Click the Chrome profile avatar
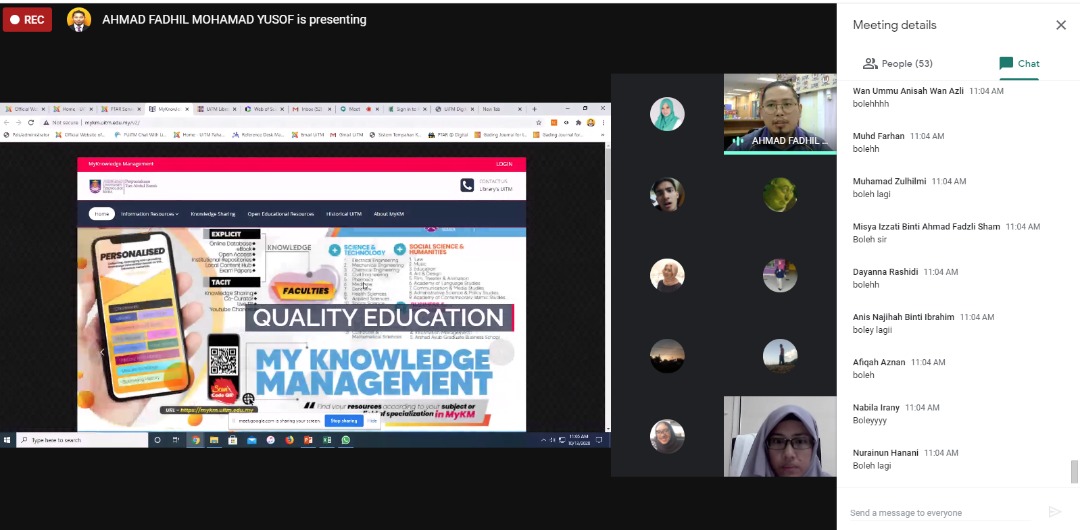1080x530 pixels. (590, 122)
